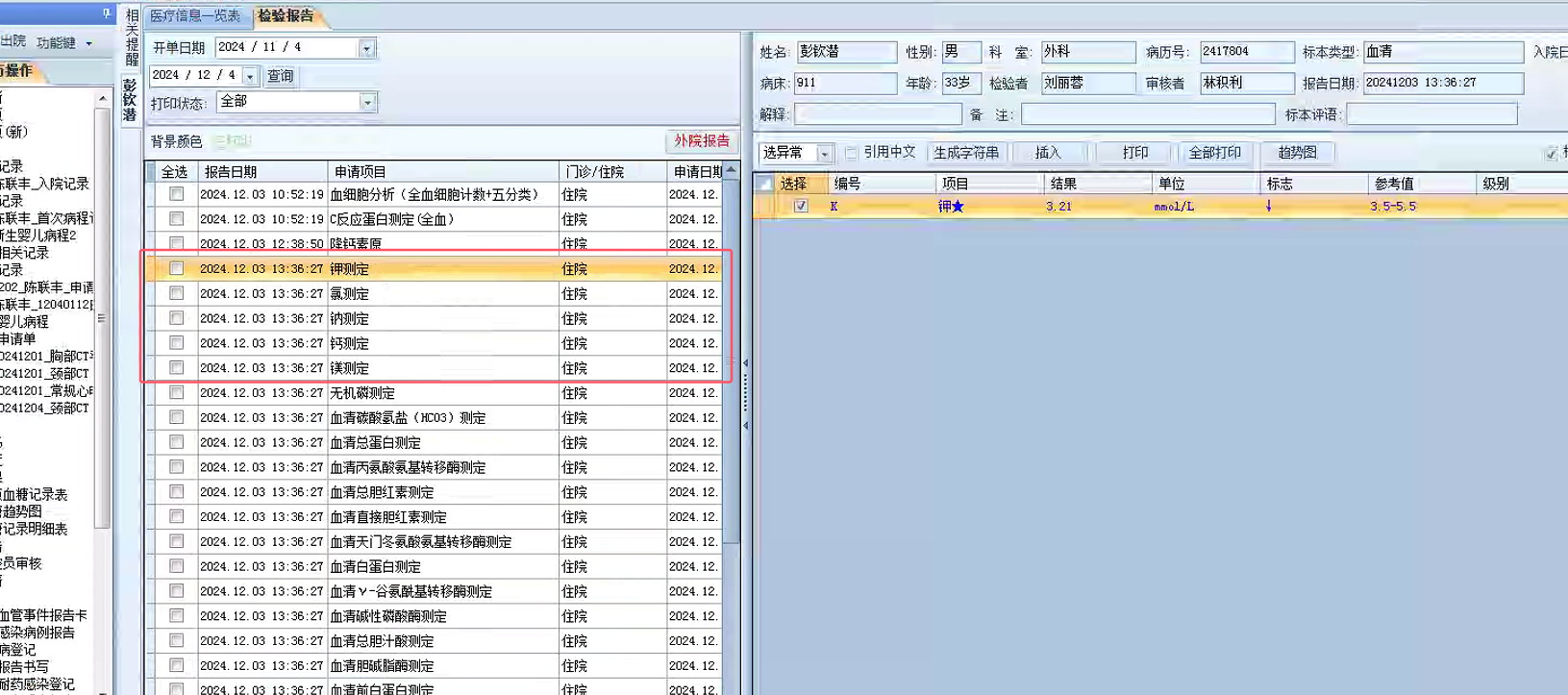Open 报告书写 in the left tree
This screenshot has width=1568, height=695.
(x=25, y=667)
